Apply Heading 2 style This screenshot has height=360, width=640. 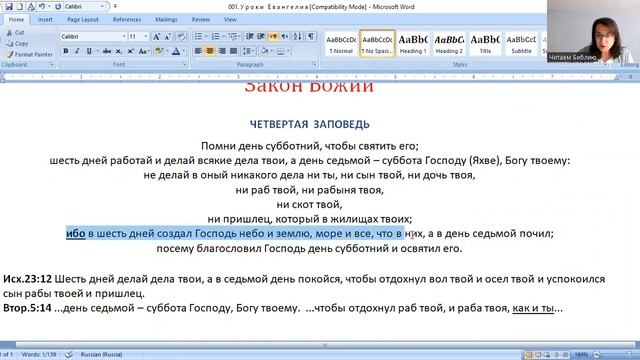pos(449,44)
